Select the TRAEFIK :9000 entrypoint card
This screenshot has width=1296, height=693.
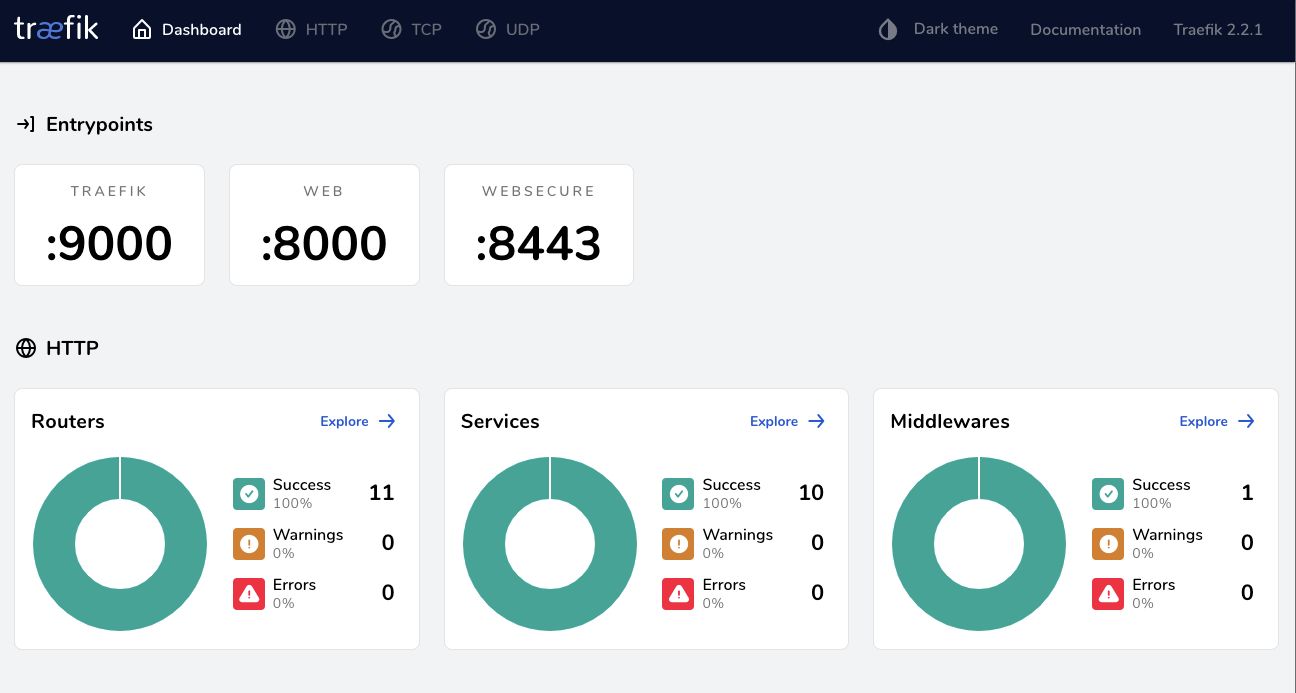pyautogui.click(x=109, y=225)
